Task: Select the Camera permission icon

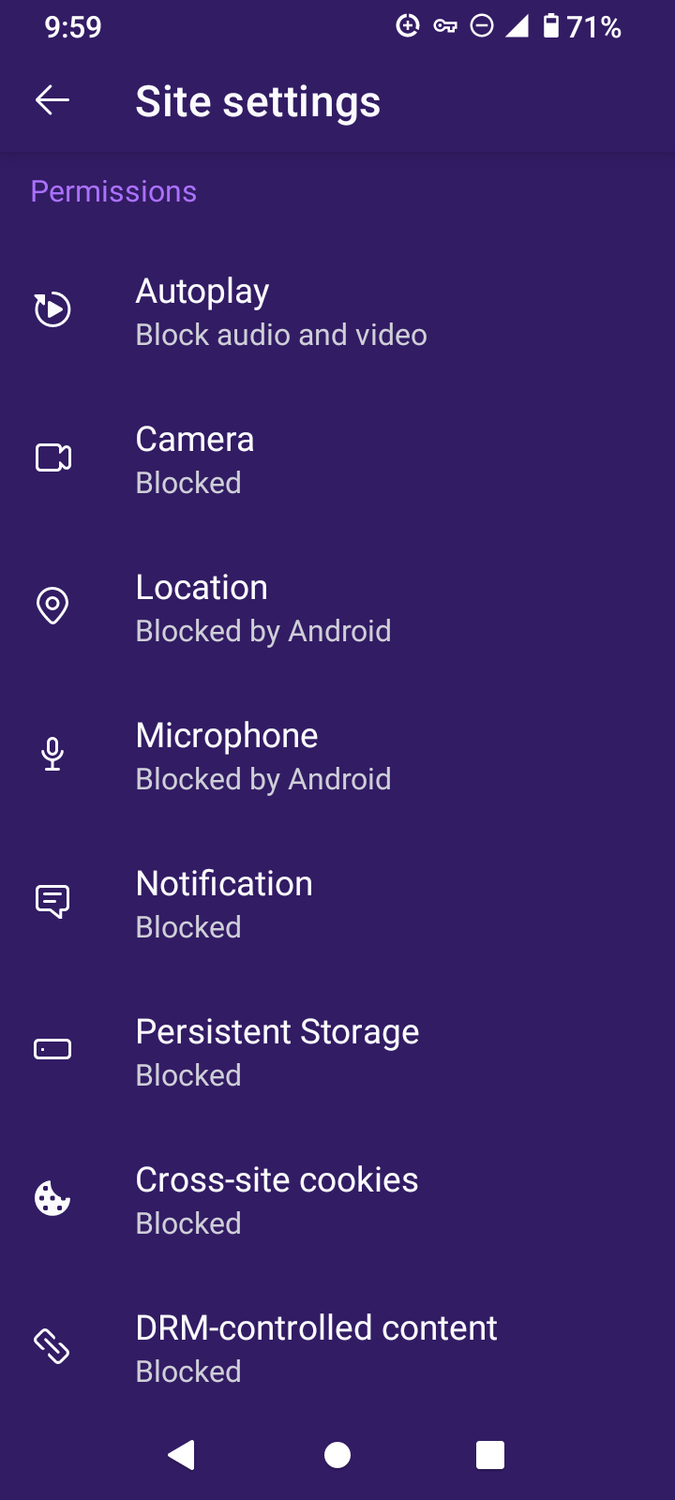Action: (52, 457)
